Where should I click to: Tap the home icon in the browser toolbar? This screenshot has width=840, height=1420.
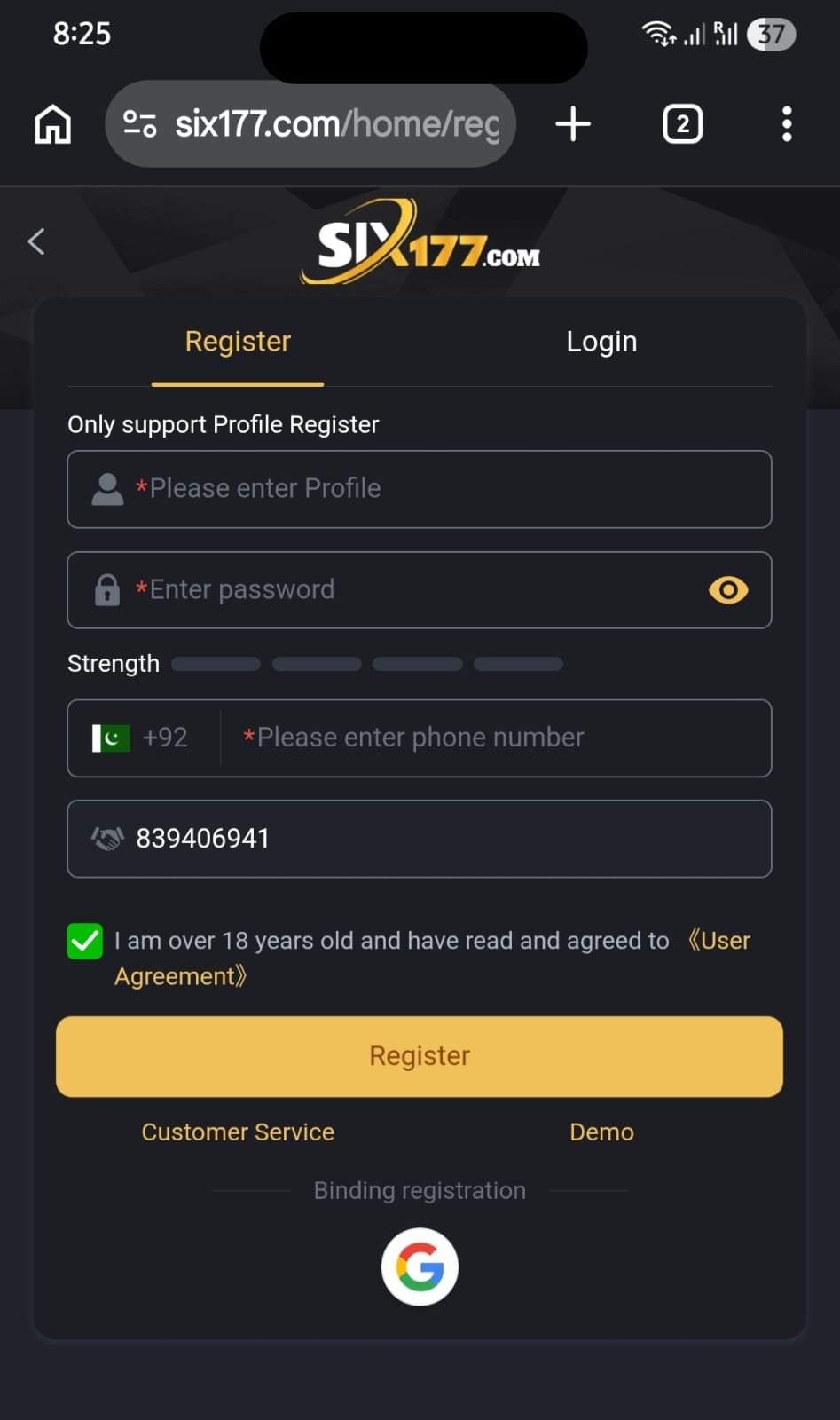pos(51,124)
